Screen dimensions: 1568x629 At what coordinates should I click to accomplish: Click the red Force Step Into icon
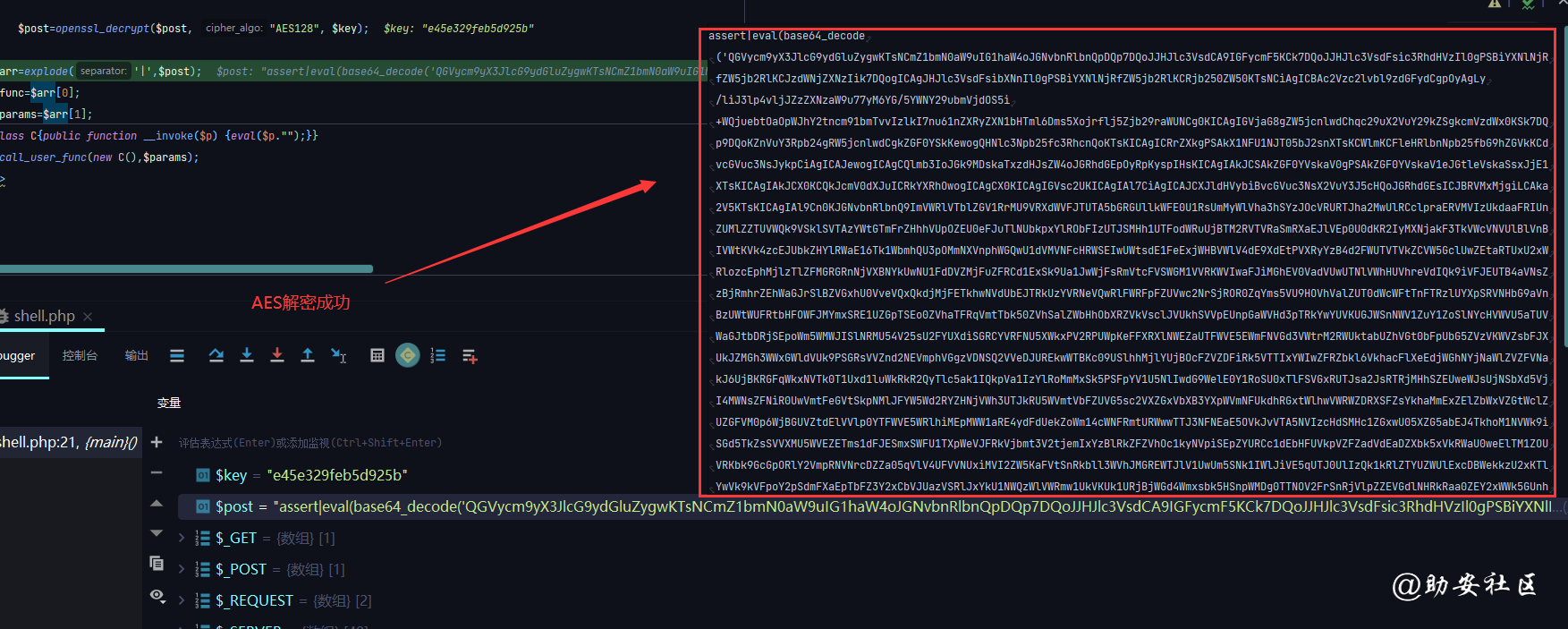click(277, 356)
